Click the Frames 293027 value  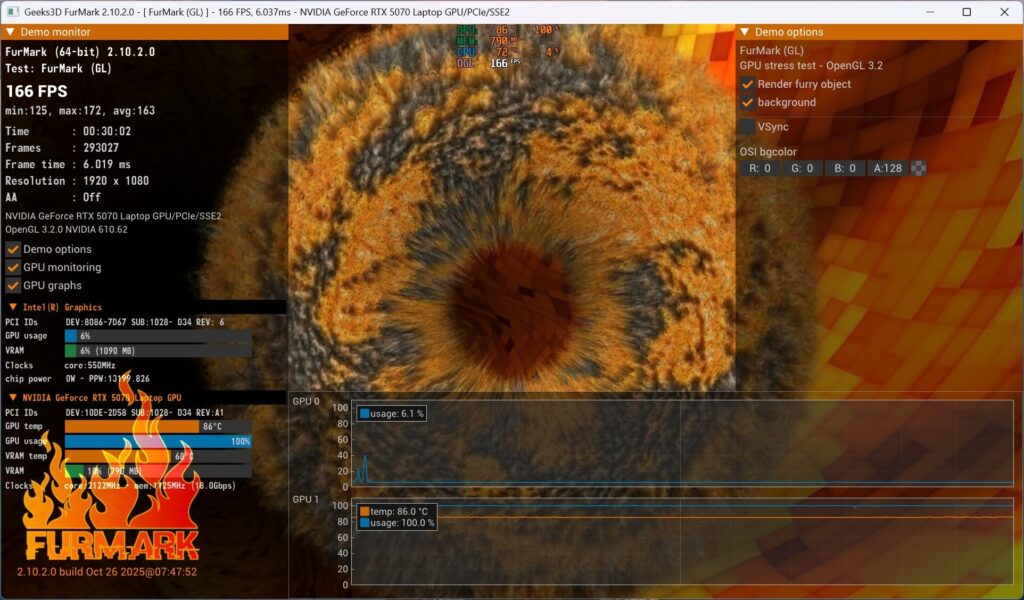click(x=101, y=148)
